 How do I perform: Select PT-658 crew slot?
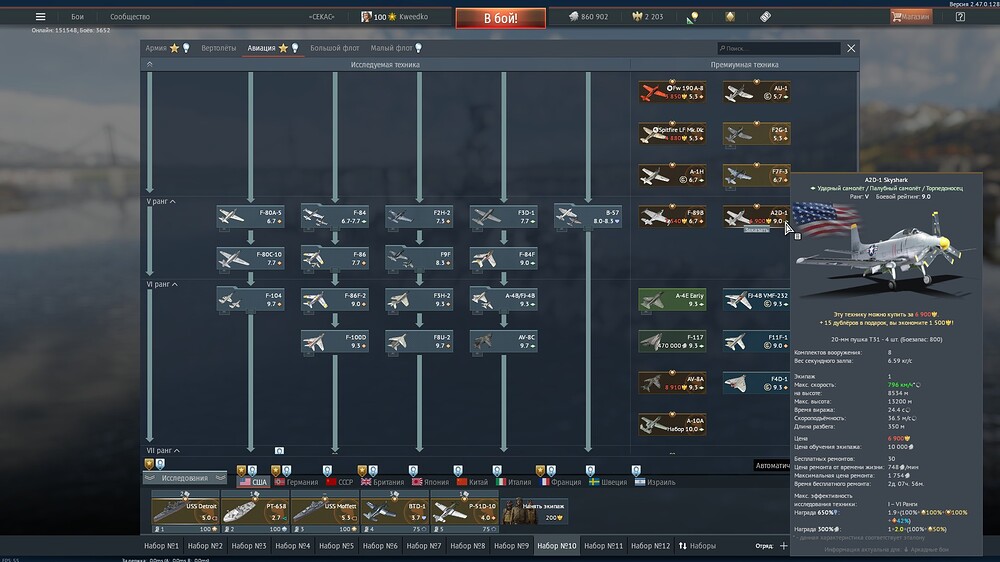[x=255, y=512]
